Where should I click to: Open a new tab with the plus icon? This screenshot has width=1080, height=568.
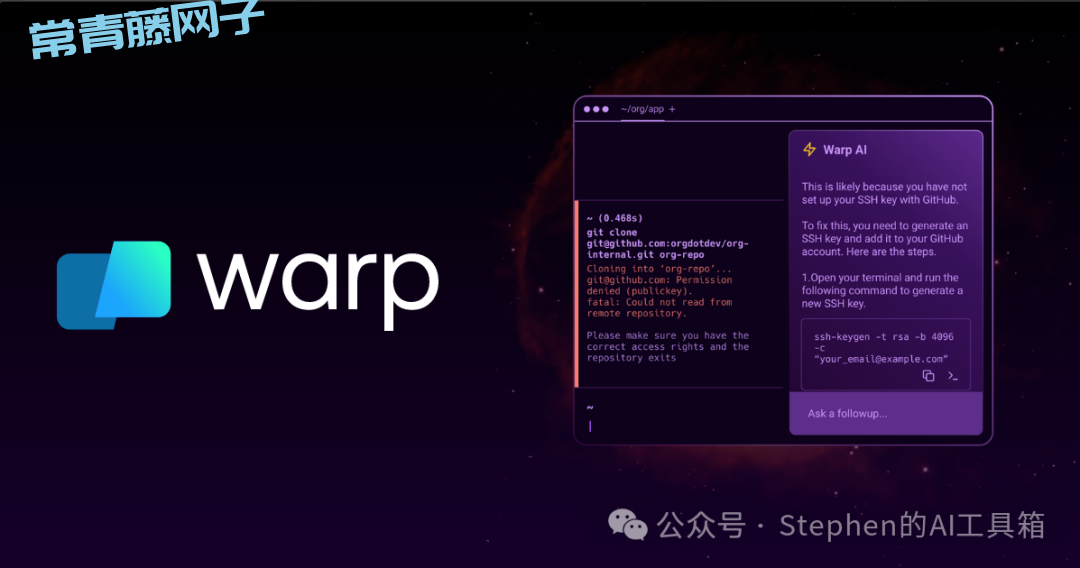pyautogui.click(x=672, y=109)
